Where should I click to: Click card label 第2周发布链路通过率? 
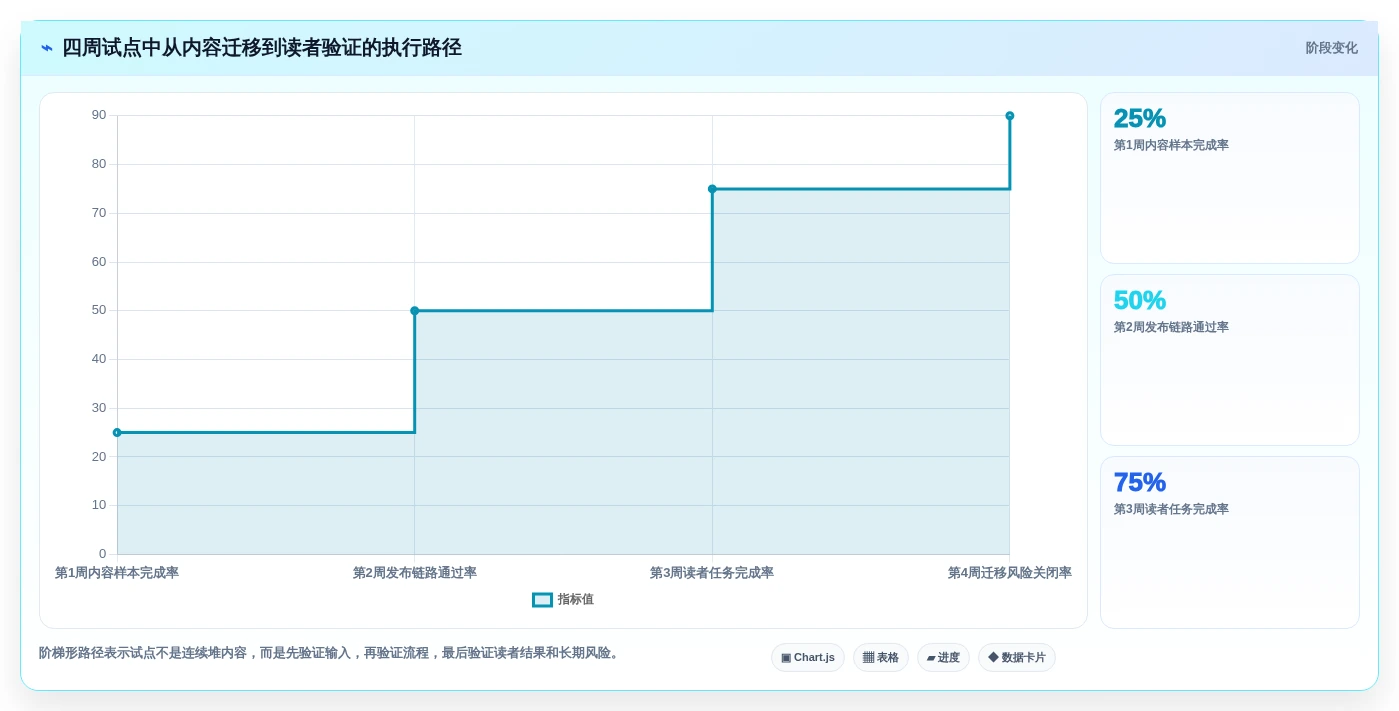[1171, 328]
